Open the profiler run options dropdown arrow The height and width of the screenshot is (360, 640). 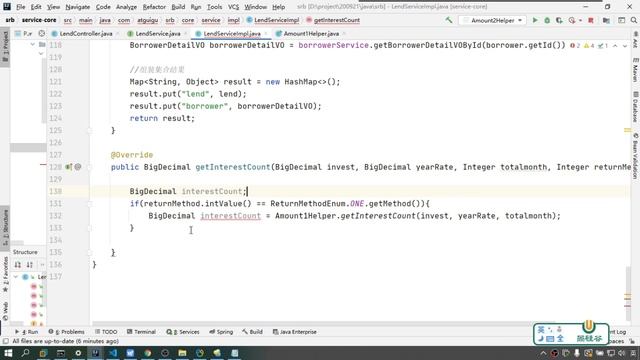pyautogui.click(x=580, y=20)
